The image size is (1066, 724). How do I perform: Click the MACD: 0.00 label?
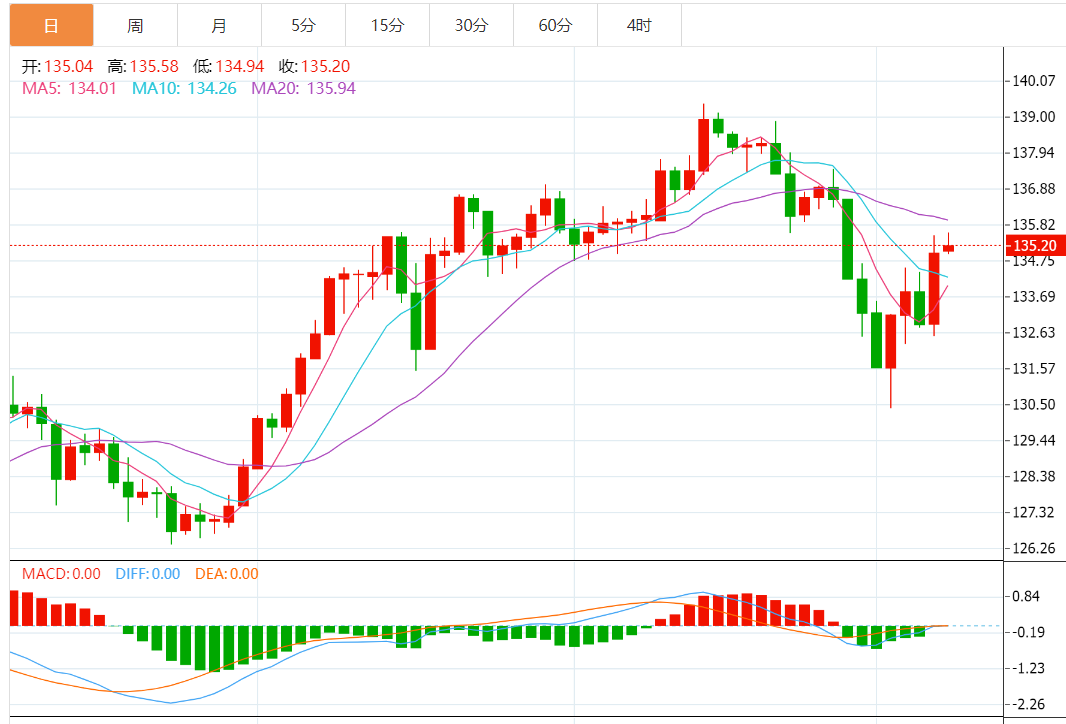61,574
